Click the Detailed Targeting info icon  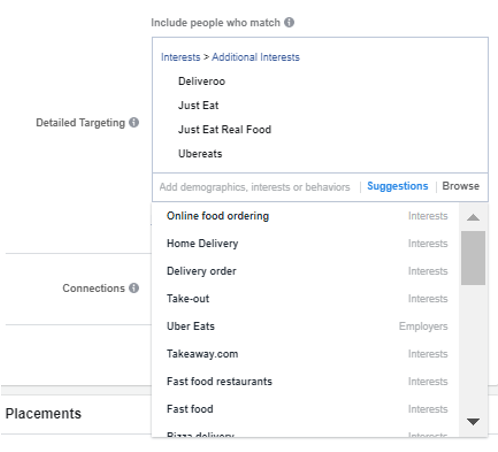pos(134,122)
